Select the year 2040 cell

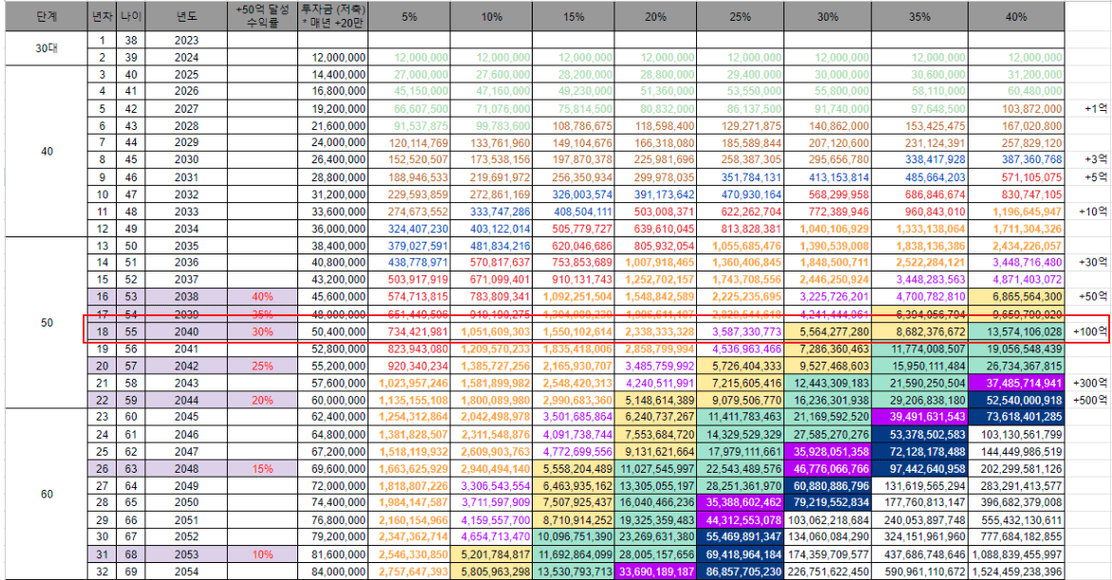pyautogui.click(x=187, y=332)
